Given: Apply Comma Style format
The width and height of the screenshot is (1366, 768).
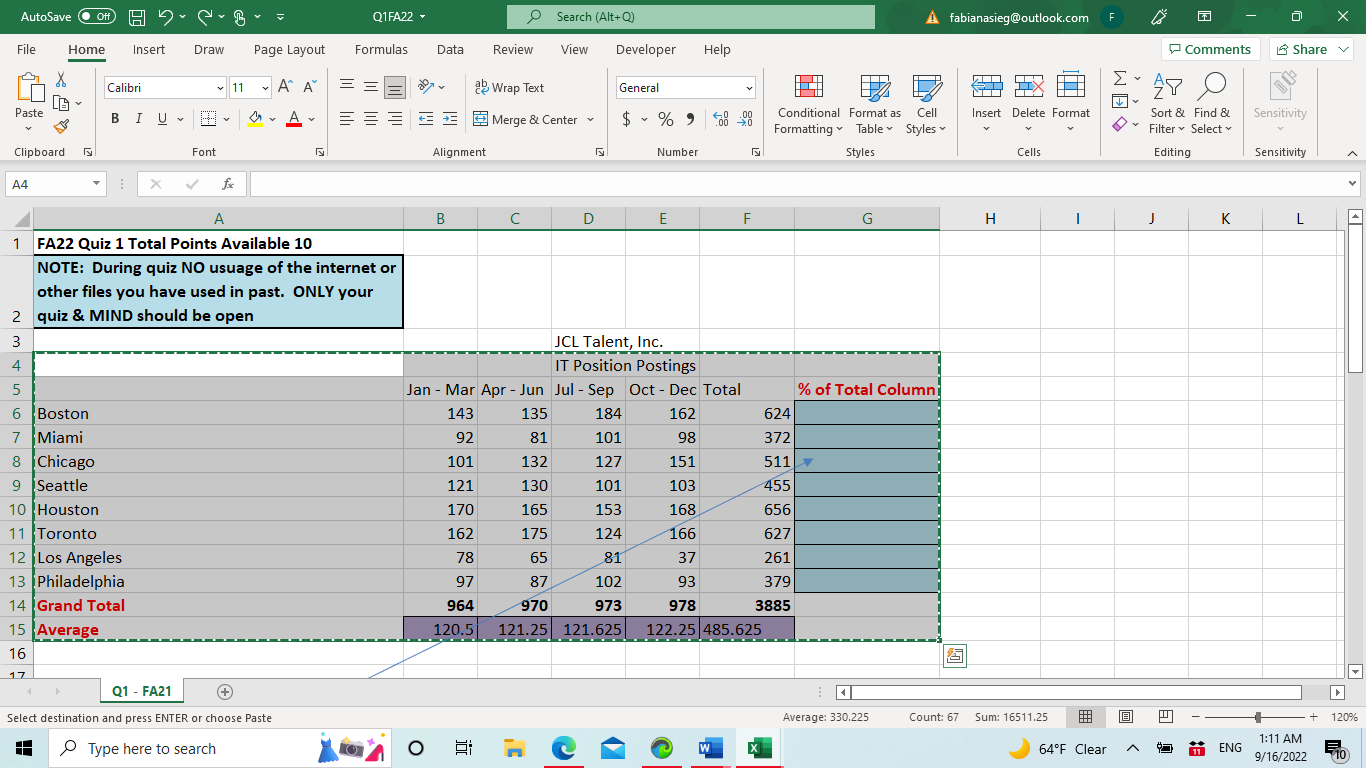Looking at the screenshot, I should pos(690,119).
